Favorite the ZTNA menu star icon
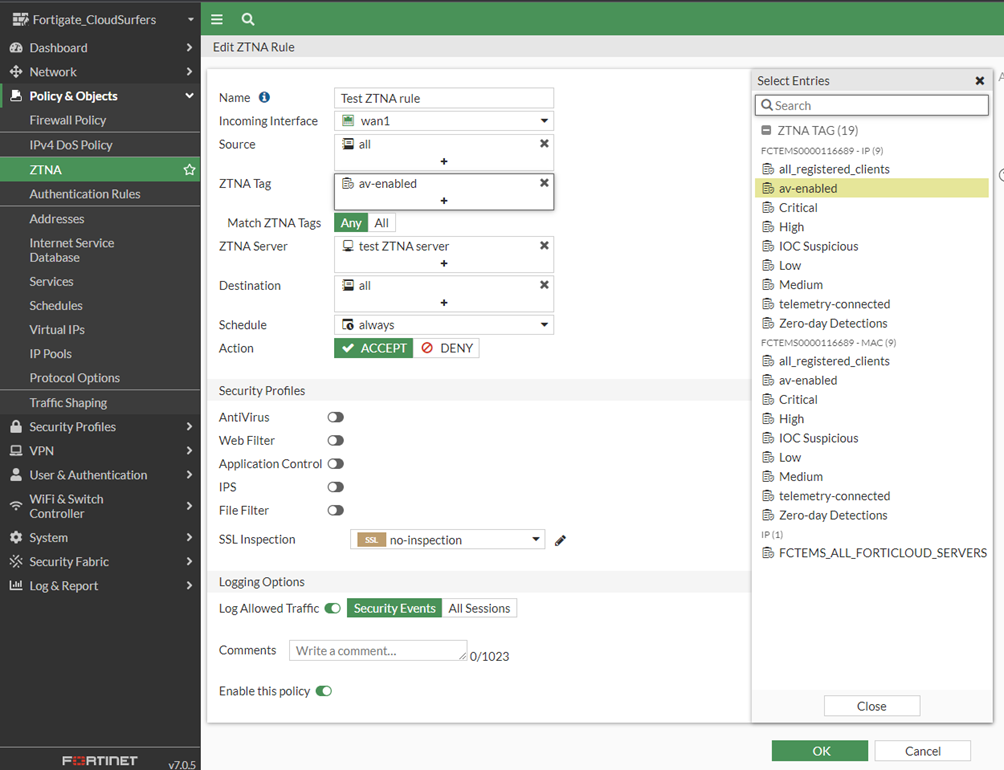 coord(189,170)
